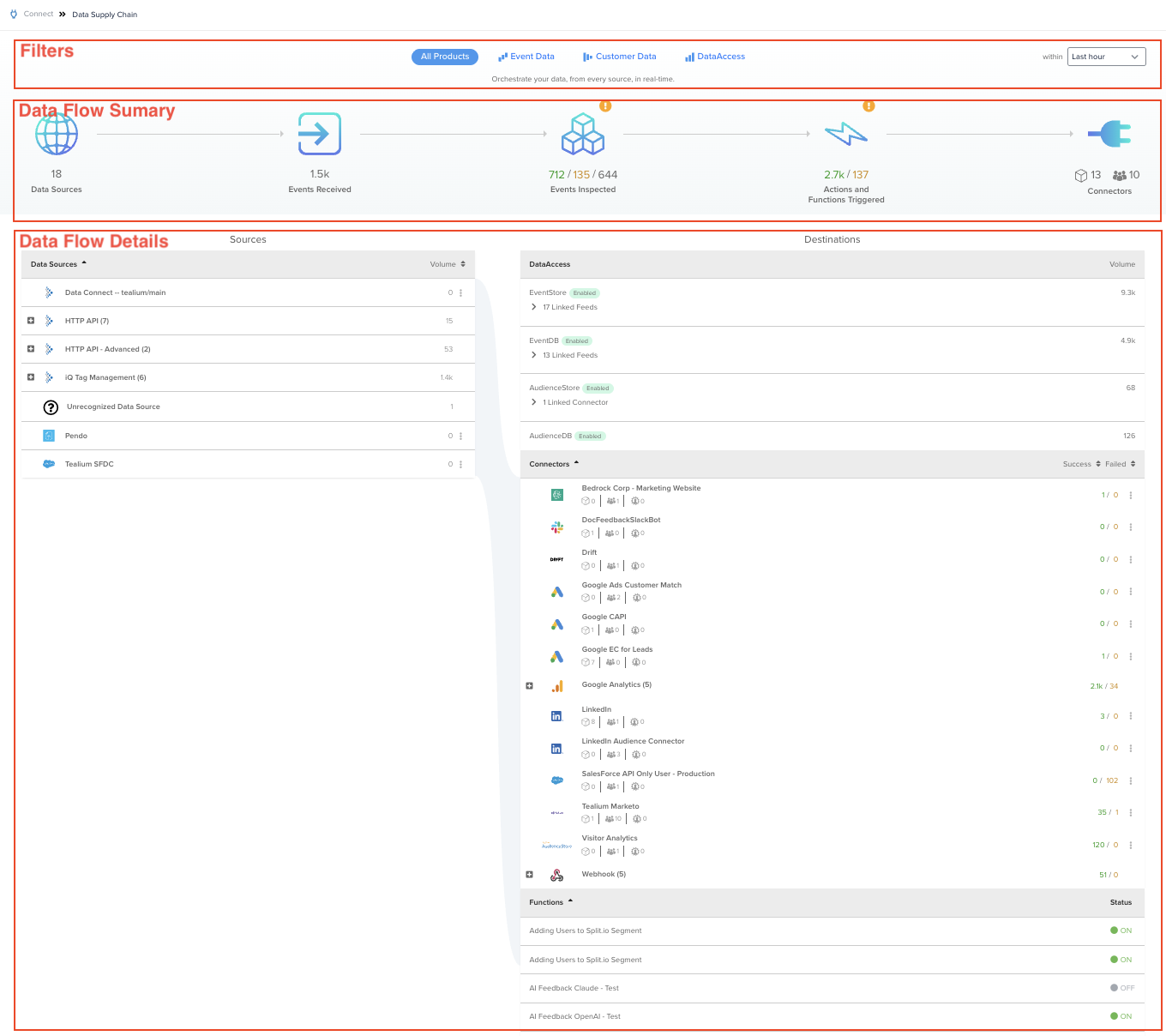Image resolution: width=1166 pixels, height=1036 pixels.
Task: Open kebab menu for Data Connect tealium/main
Action: (461, 292)
